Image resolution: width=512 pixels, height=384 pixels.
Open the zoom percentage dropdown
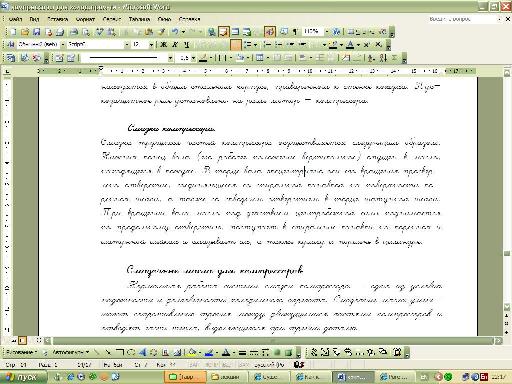327,32
